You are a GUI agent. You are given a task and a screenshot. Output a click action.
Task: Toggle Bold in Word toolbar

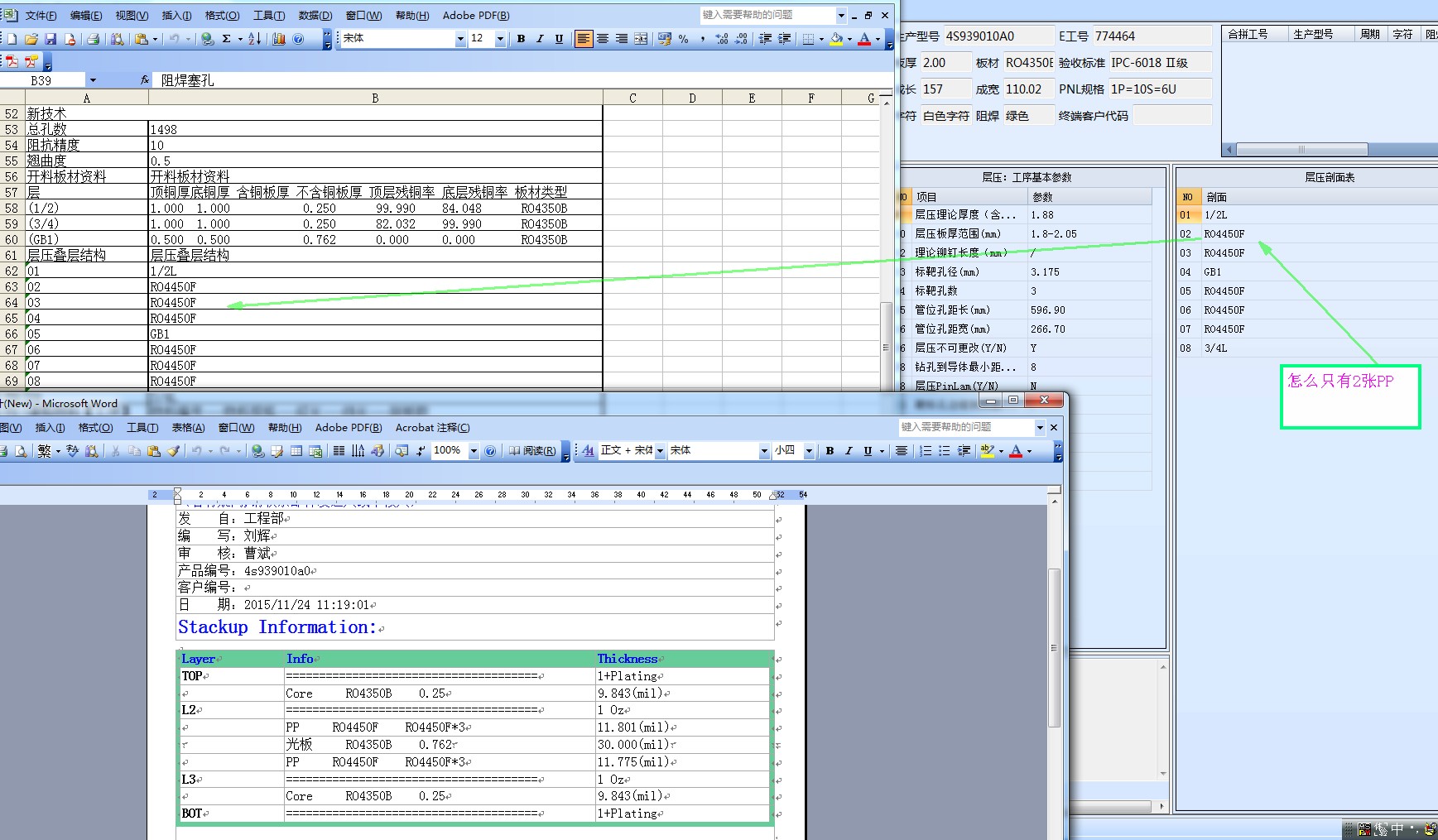click(x=830, y=451)
